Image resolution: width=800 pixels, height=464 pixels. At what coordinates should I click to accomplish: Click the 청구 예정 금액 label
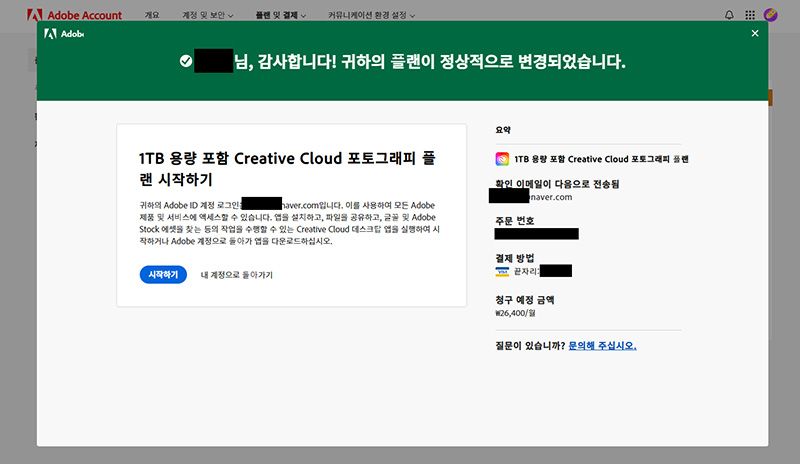pyautogui.click(x=524, y=300)
